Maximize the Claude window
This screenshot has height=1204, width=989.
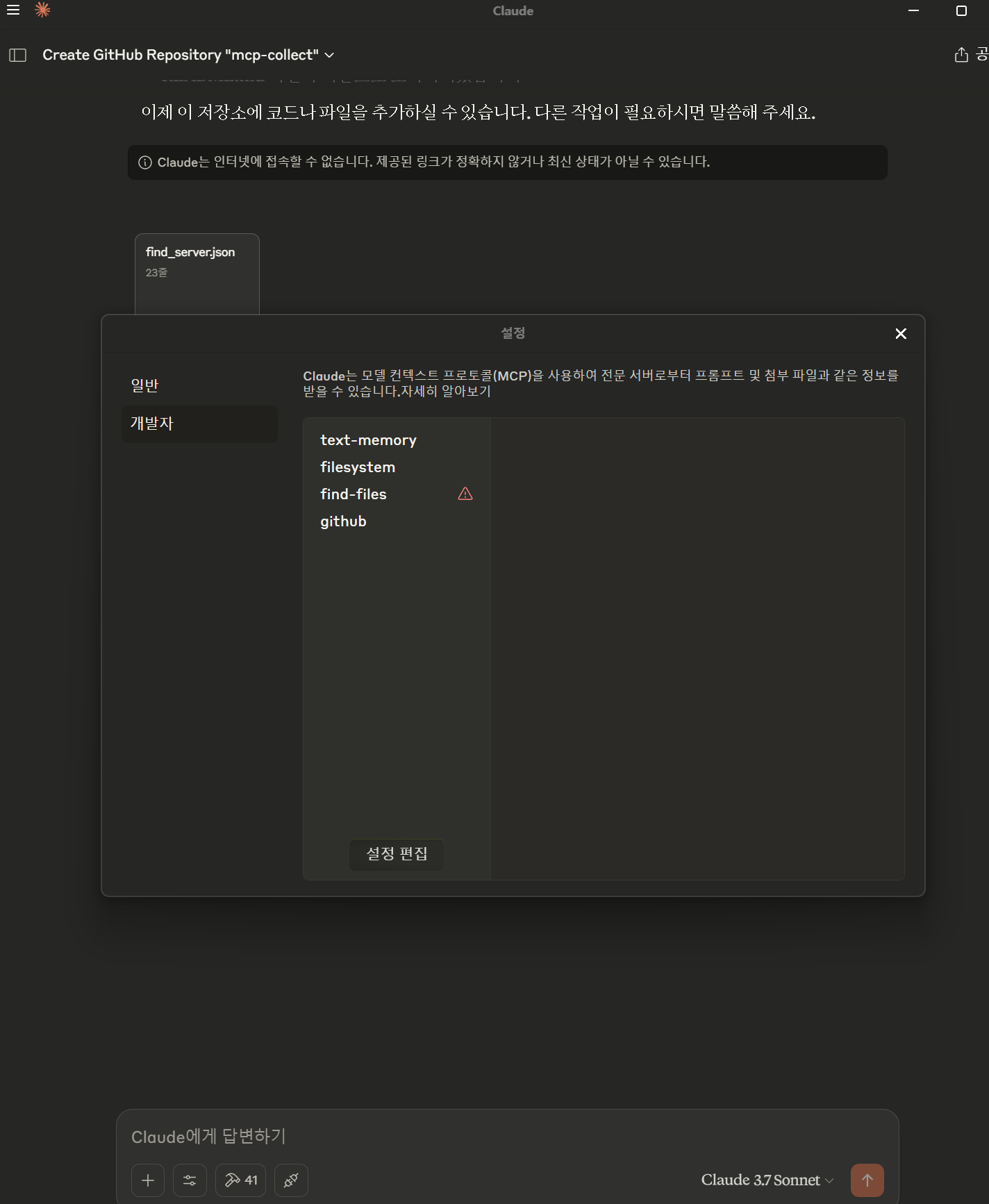point(961,10)
